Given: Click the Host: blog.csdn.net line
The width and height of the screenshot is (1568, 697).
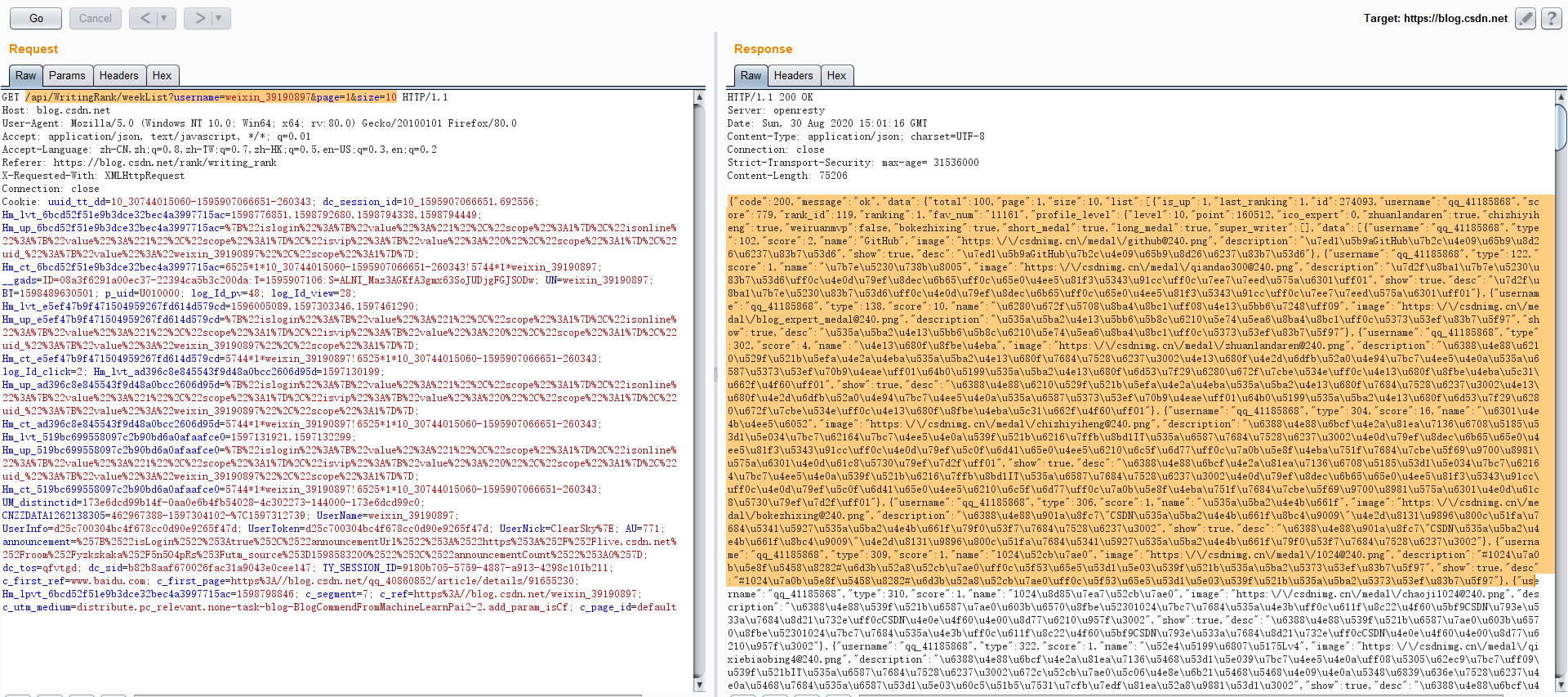Looking at the screenshot, I should tap(56, 110).
